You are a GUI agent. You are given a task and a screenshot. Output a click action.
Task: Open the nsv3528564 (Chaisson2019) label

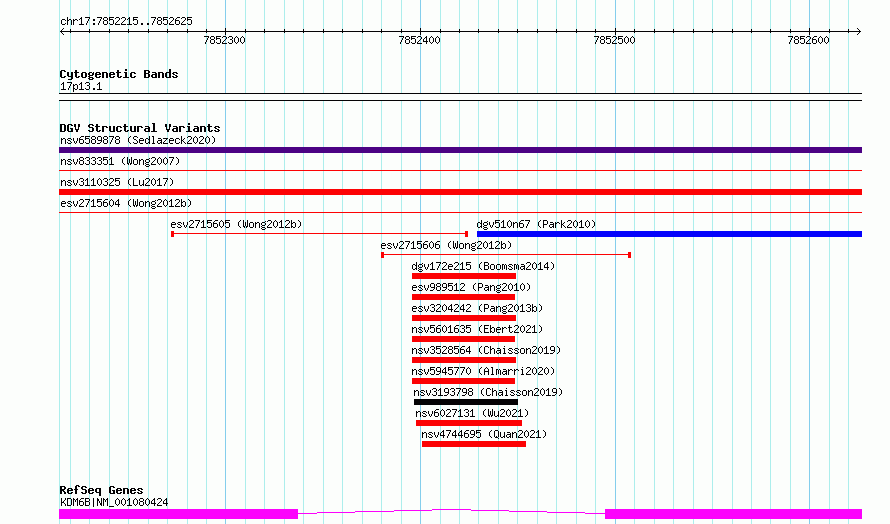(486, 350)
